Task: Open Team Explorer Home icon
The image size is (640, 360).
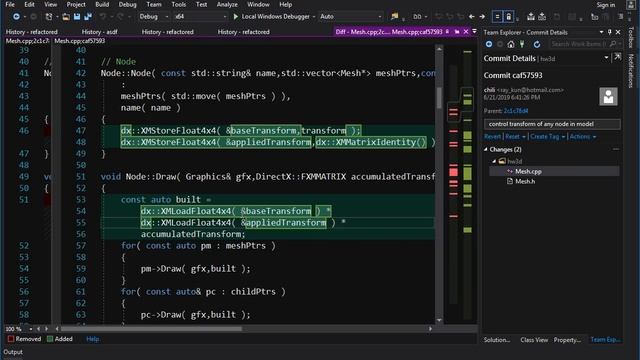Action: coord(511,44)
